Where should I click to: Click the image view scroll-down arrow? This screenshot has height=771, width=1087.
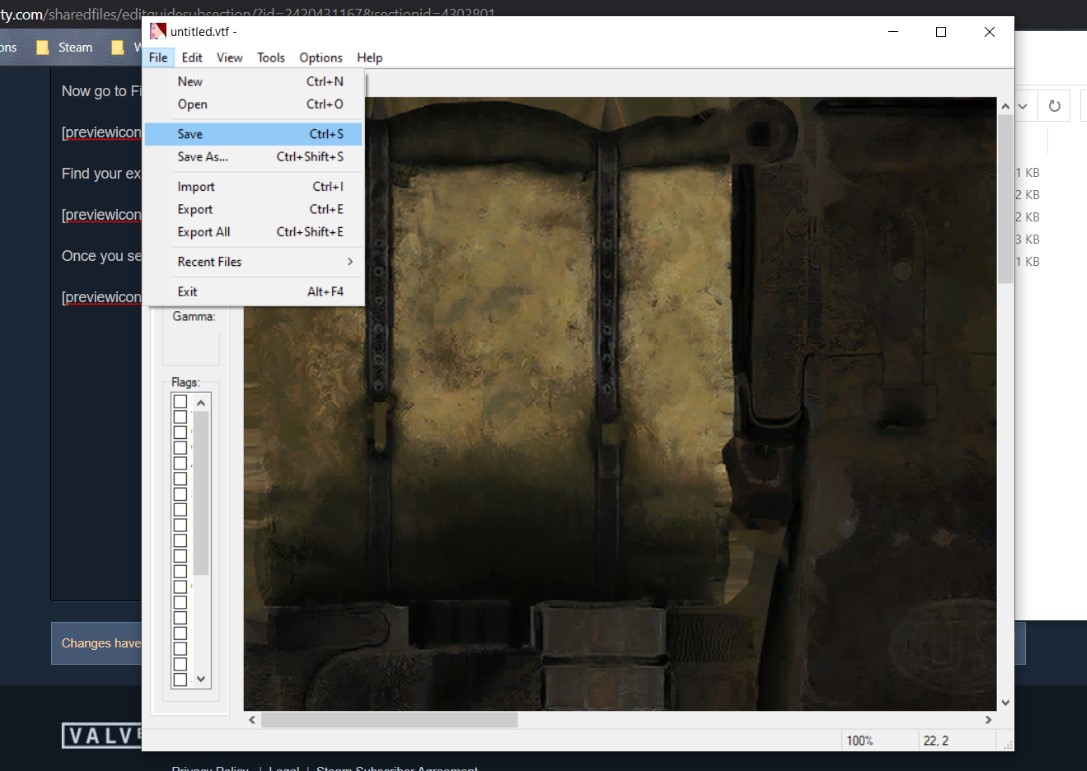point(1005,702)
